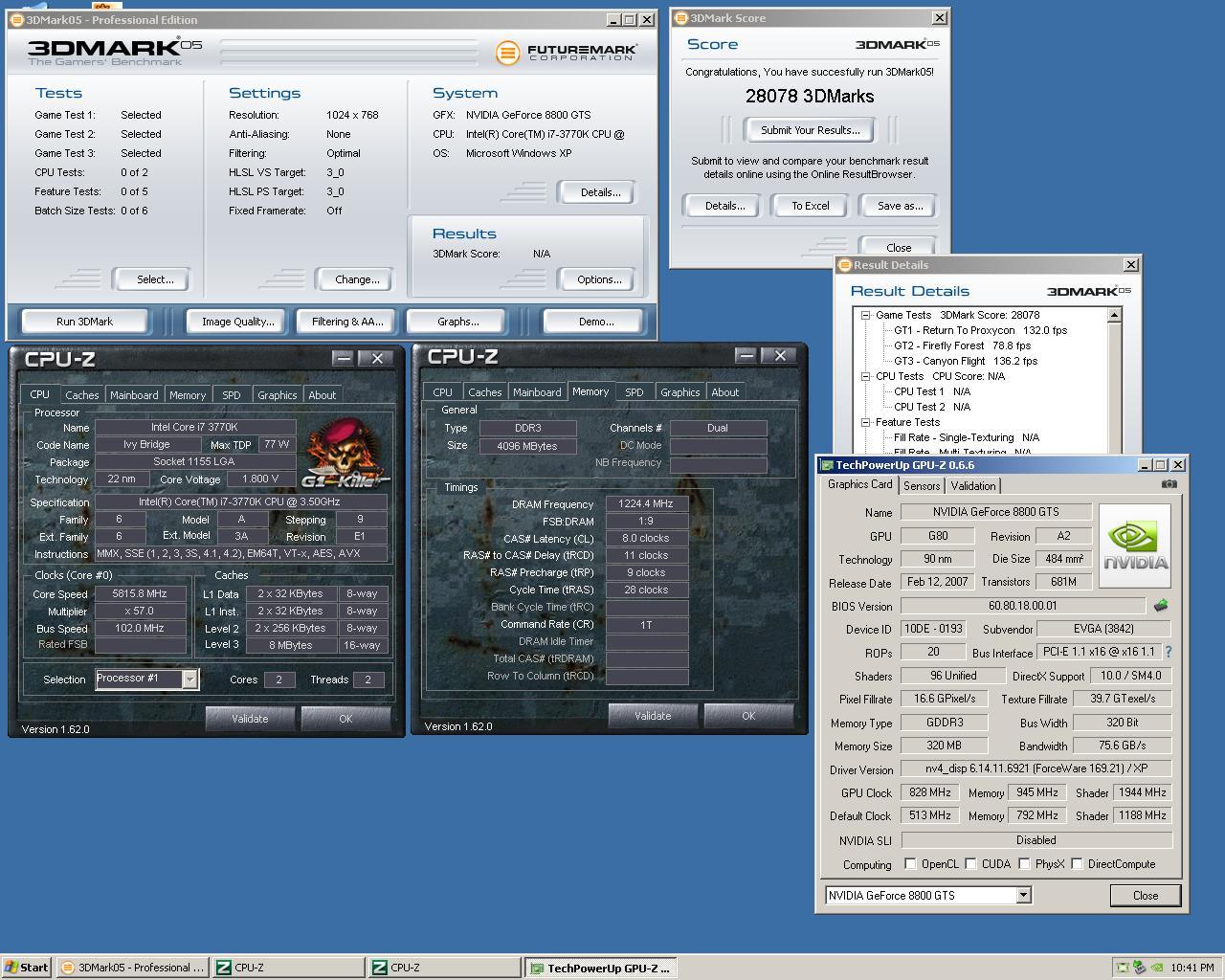Image resolution: width=1225 pixels, height=980 pixels.
Task: Click the Futuremark logo in 3DMark05
Action: click(x=566, y=52)
